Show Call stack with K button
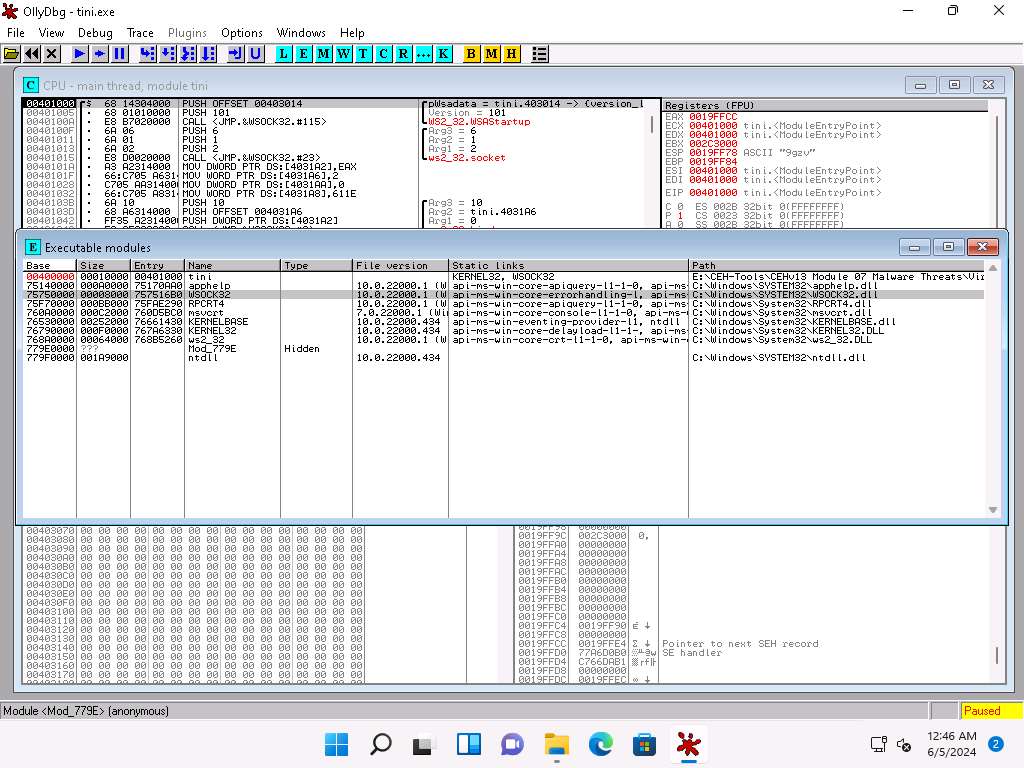 click(443, 53)
